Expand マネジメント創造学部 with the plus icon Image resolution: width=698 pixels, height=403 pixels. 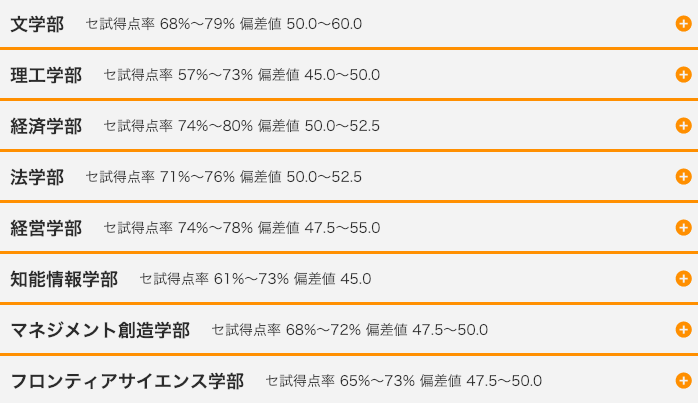(683, 330)
